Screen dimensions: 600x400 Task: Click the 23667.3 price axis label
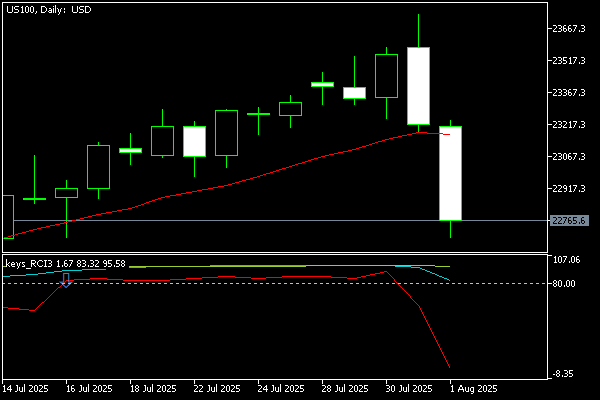[569, 29]
